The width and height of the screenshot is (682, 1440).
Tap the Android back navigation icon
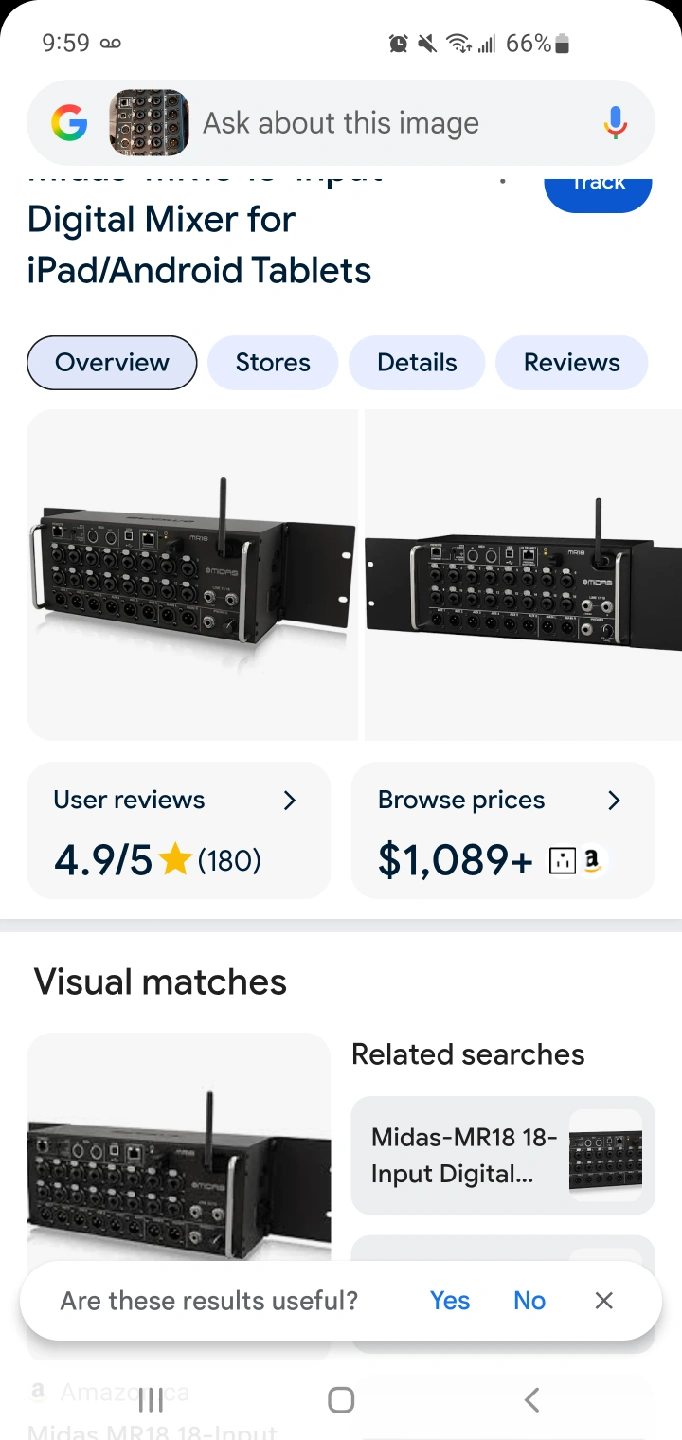(532, 1400)
